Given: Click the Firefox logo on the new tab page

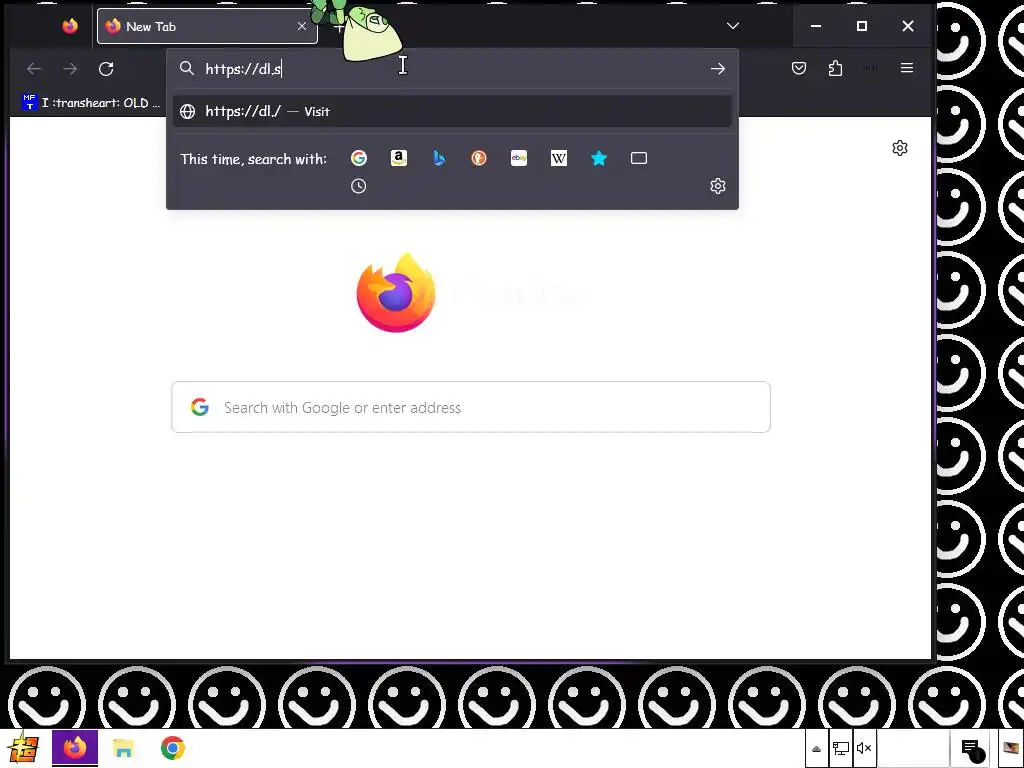Looking at the screenshot, I should click(x=396, y=293).
